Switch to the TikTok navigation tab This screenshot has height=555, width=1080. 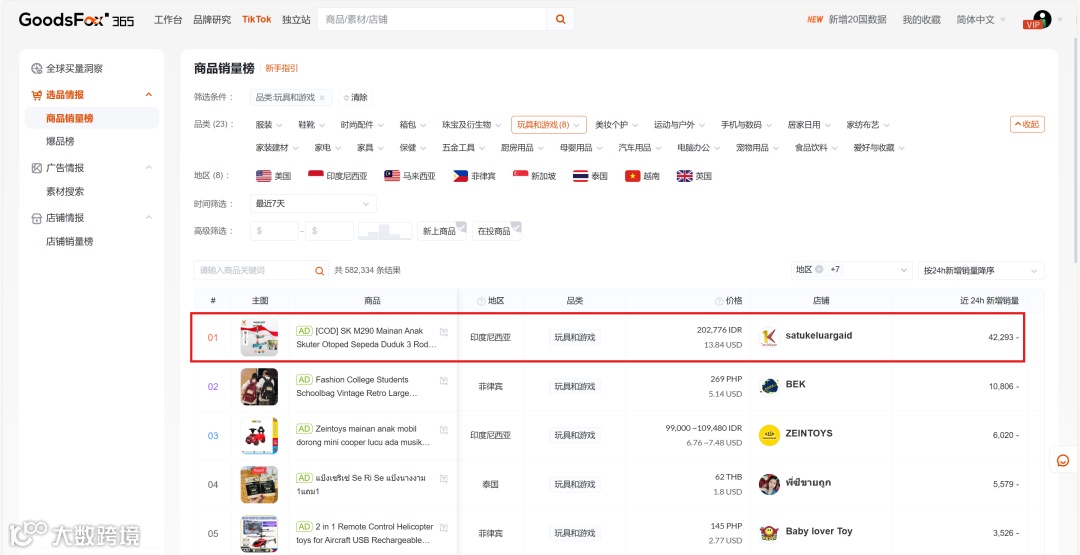(257, 19)
